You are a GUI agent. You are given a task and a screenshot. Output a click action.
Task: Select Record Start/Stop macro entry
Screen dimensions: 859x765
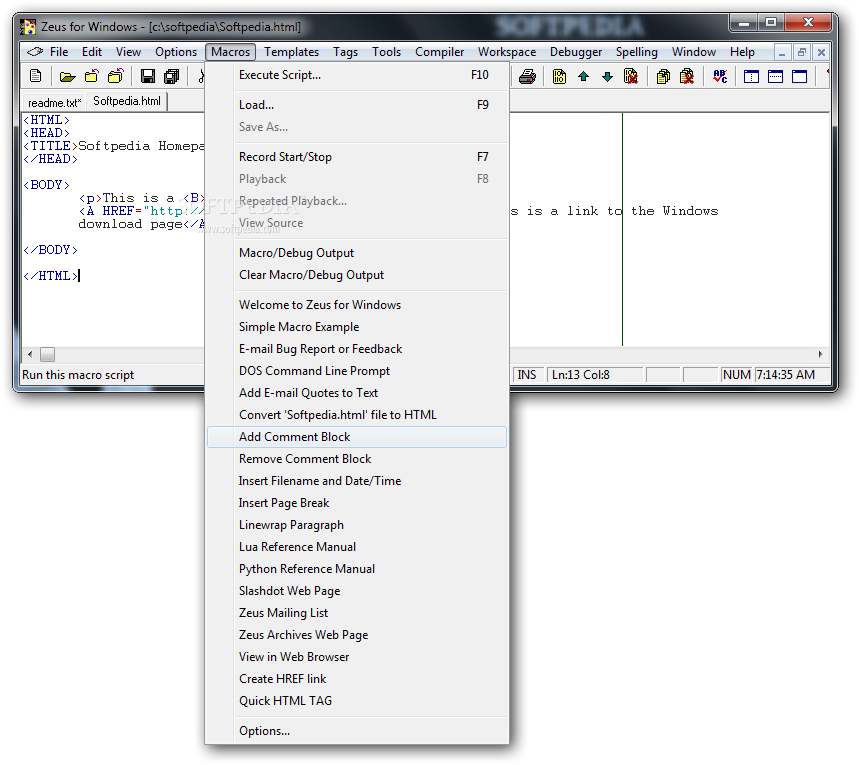[x=357, y=157]
